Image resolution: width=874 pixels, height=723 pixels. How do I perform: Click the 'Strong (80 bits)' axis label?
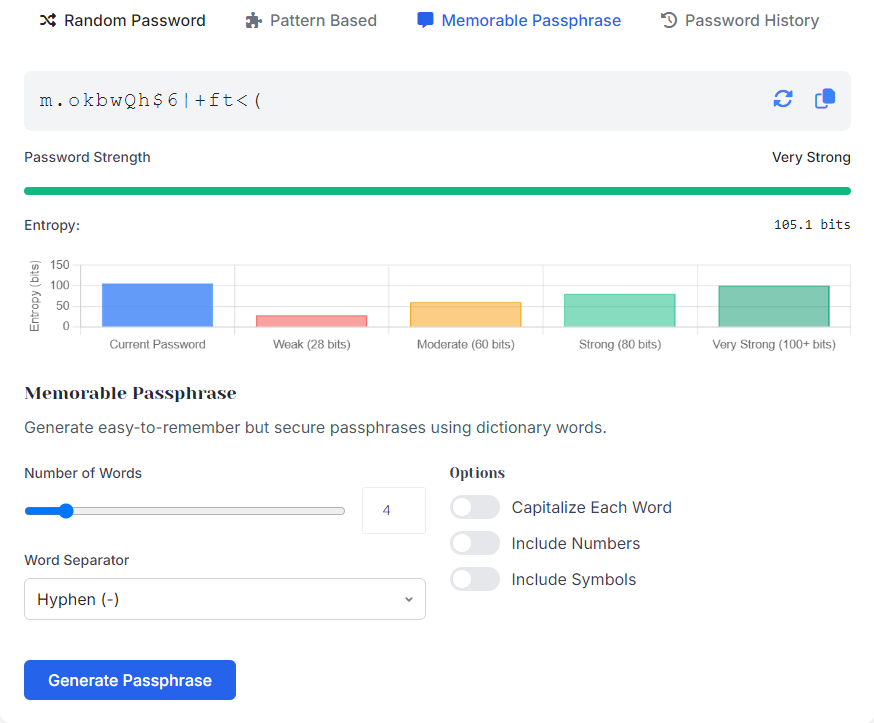(x=620, y=344)
